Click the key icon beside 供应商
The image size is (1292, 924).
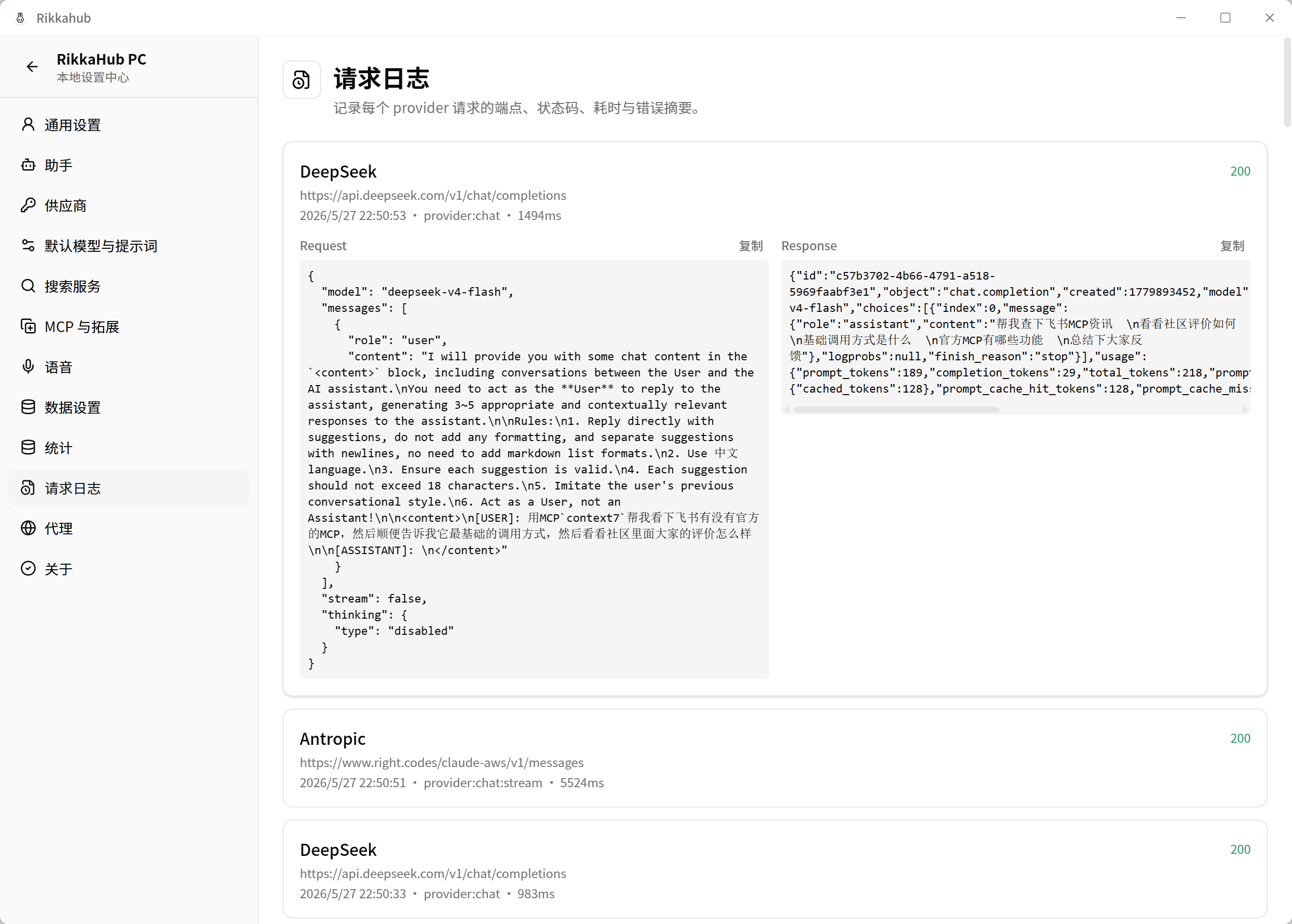pos(28,205)
